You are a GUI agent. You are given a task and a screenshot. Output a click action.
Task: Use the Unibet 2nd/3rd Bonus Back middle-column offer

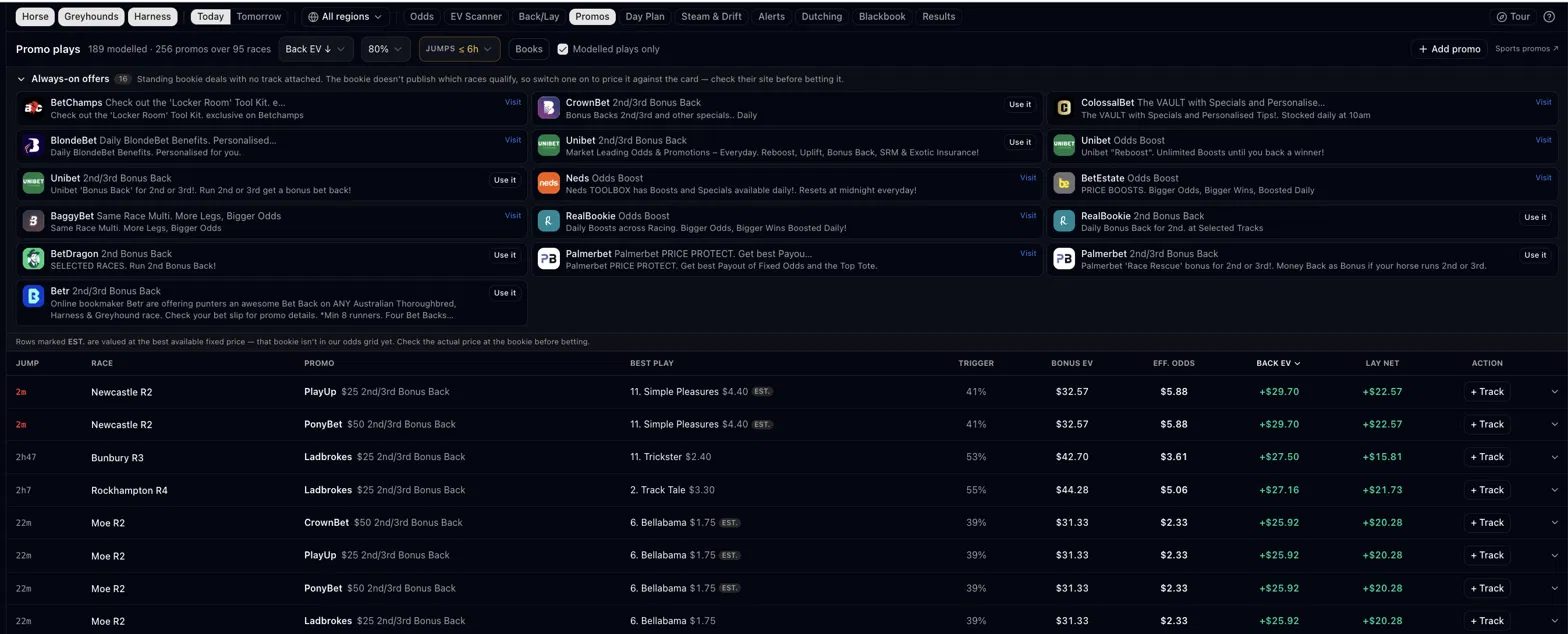[x=1020, y=142]
